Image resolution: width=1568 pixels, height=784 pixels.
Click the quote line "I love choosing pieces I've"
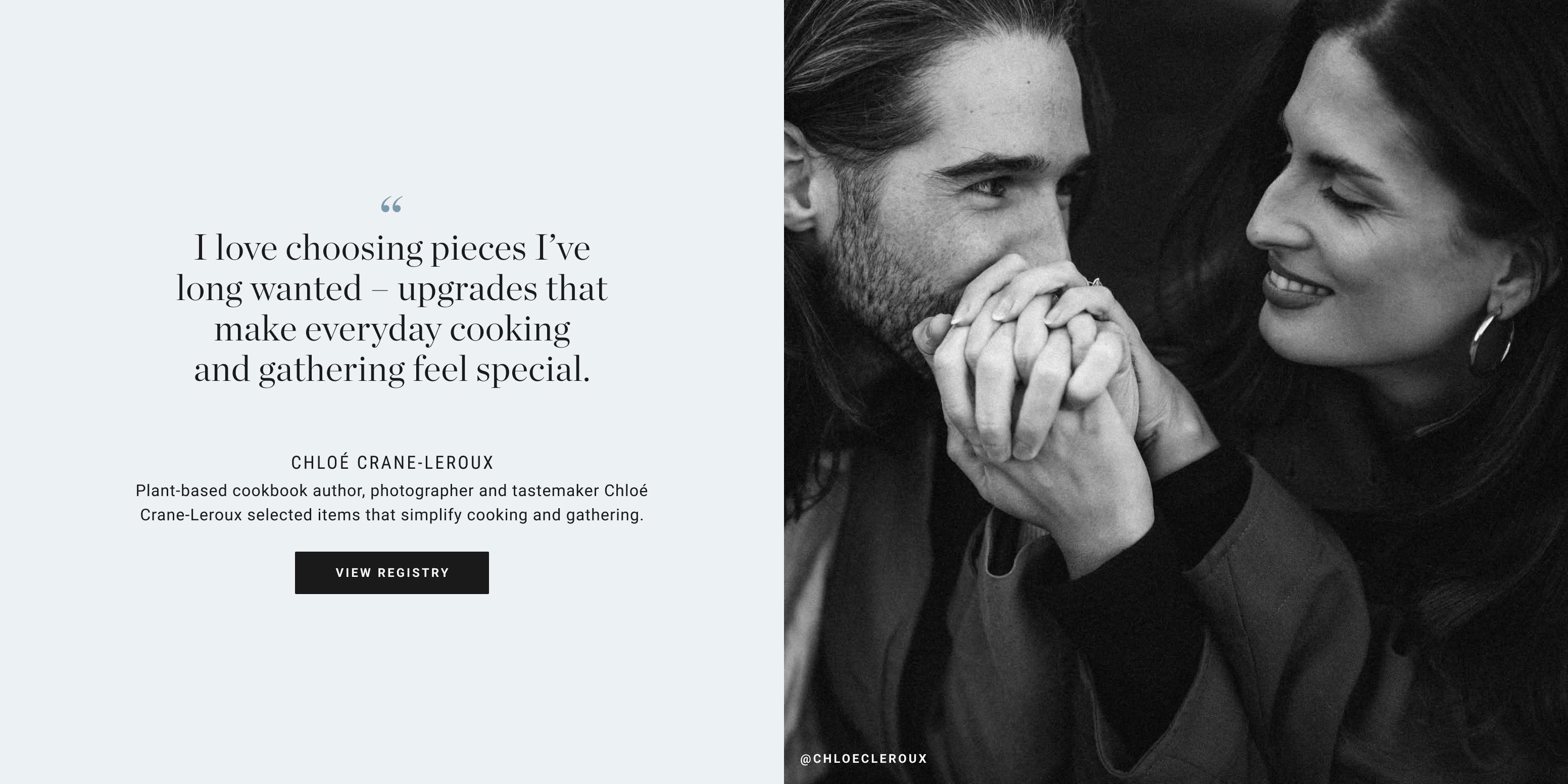tap(392, 248)
